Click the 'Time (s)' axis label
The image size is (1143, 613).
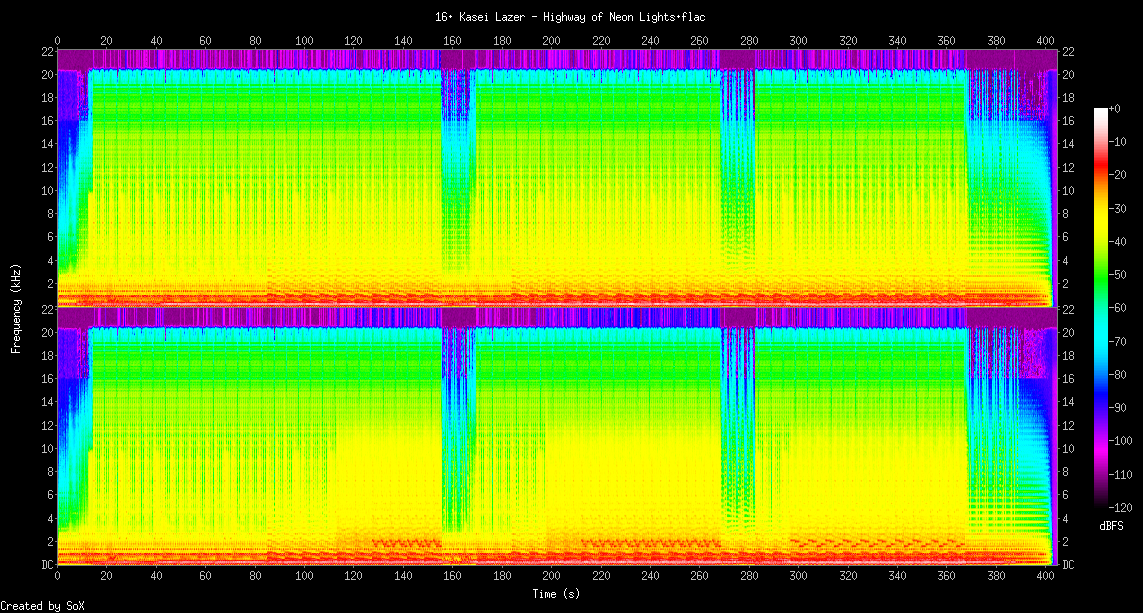click(x=555, y=594)
